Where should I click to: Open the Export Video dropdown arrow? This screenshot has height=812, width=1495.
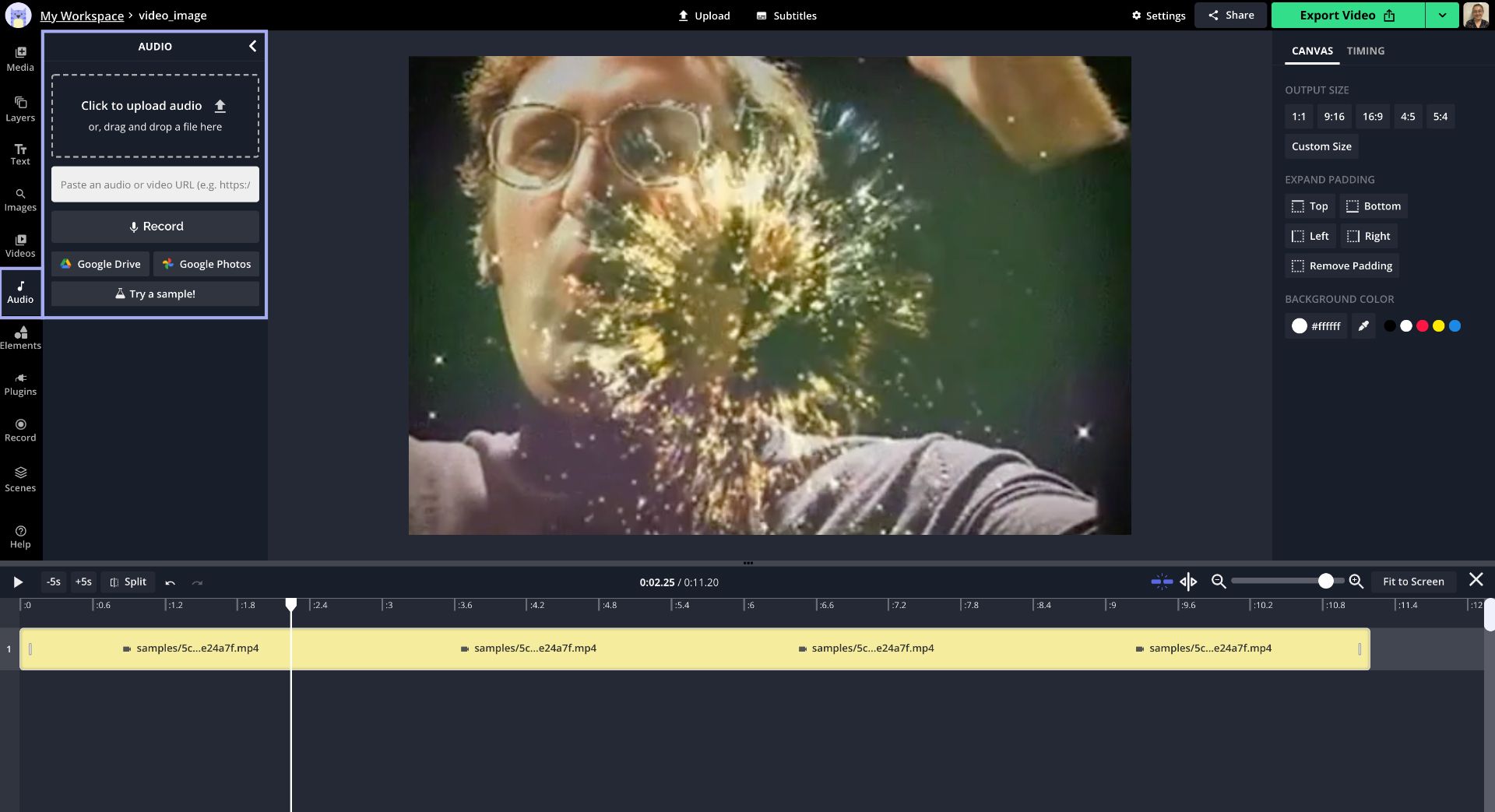click(x=1442, y=16)
